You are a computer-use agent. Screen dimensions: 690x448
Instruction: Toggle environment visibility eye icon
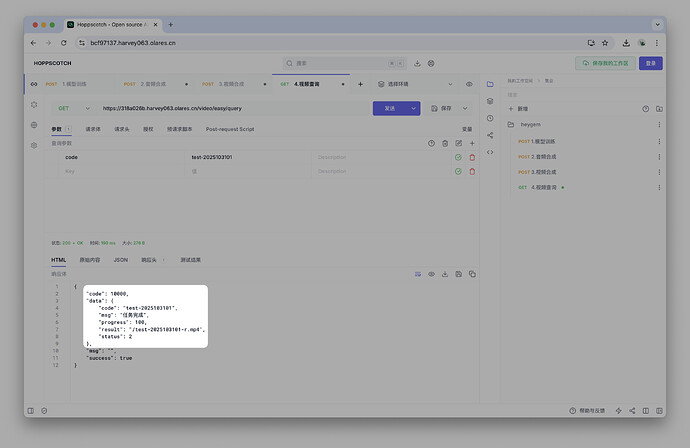click(469, 84)
